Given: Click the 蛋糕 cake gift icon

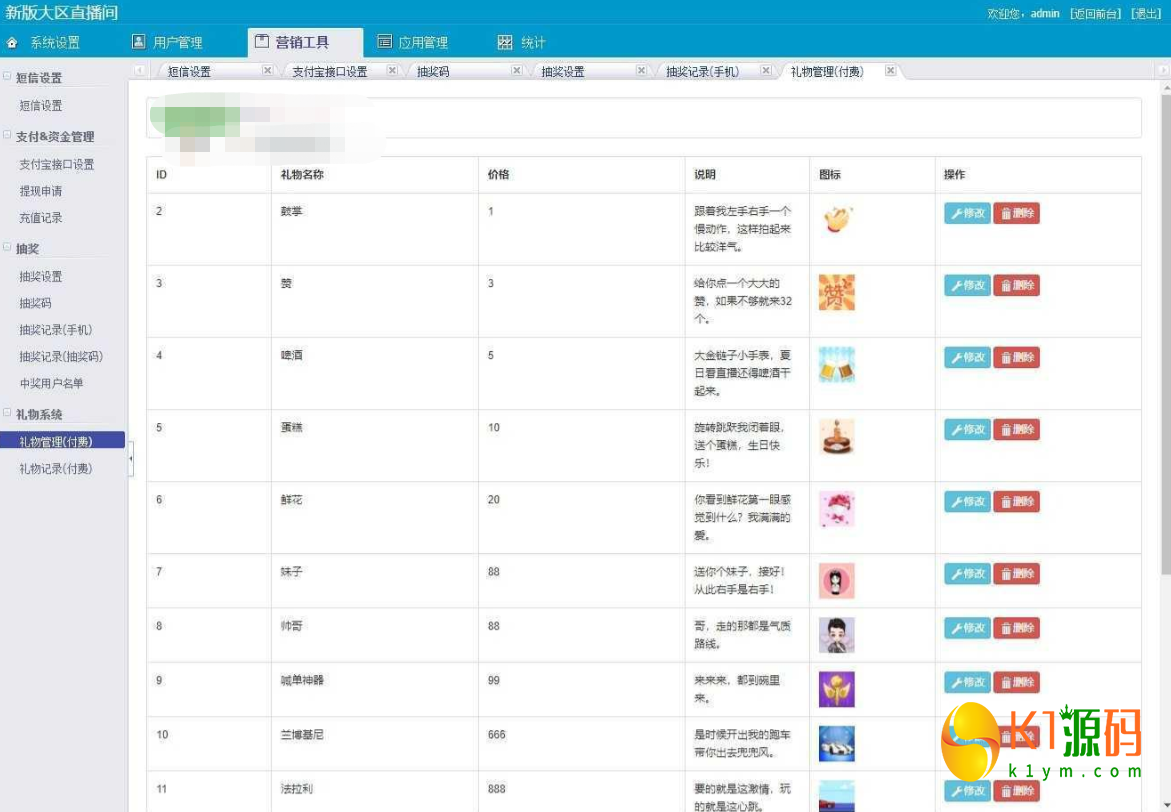Looking at the screenshot, I should pos(836,437).
